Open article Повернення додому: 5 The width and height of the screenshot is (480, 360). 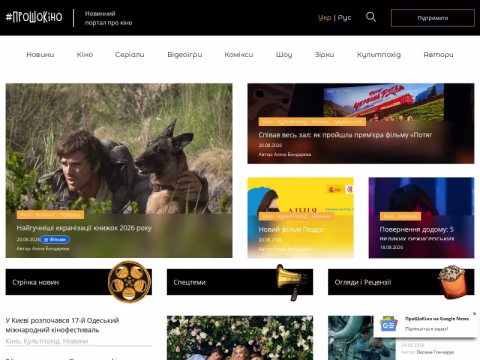pos(417,233)
